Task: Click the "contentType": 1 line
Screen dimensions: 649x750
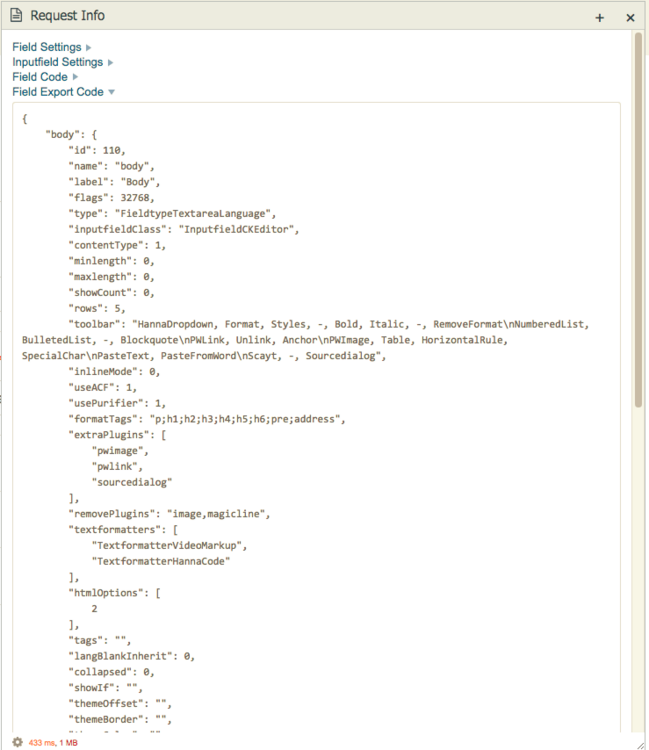Action: point(117,245)
